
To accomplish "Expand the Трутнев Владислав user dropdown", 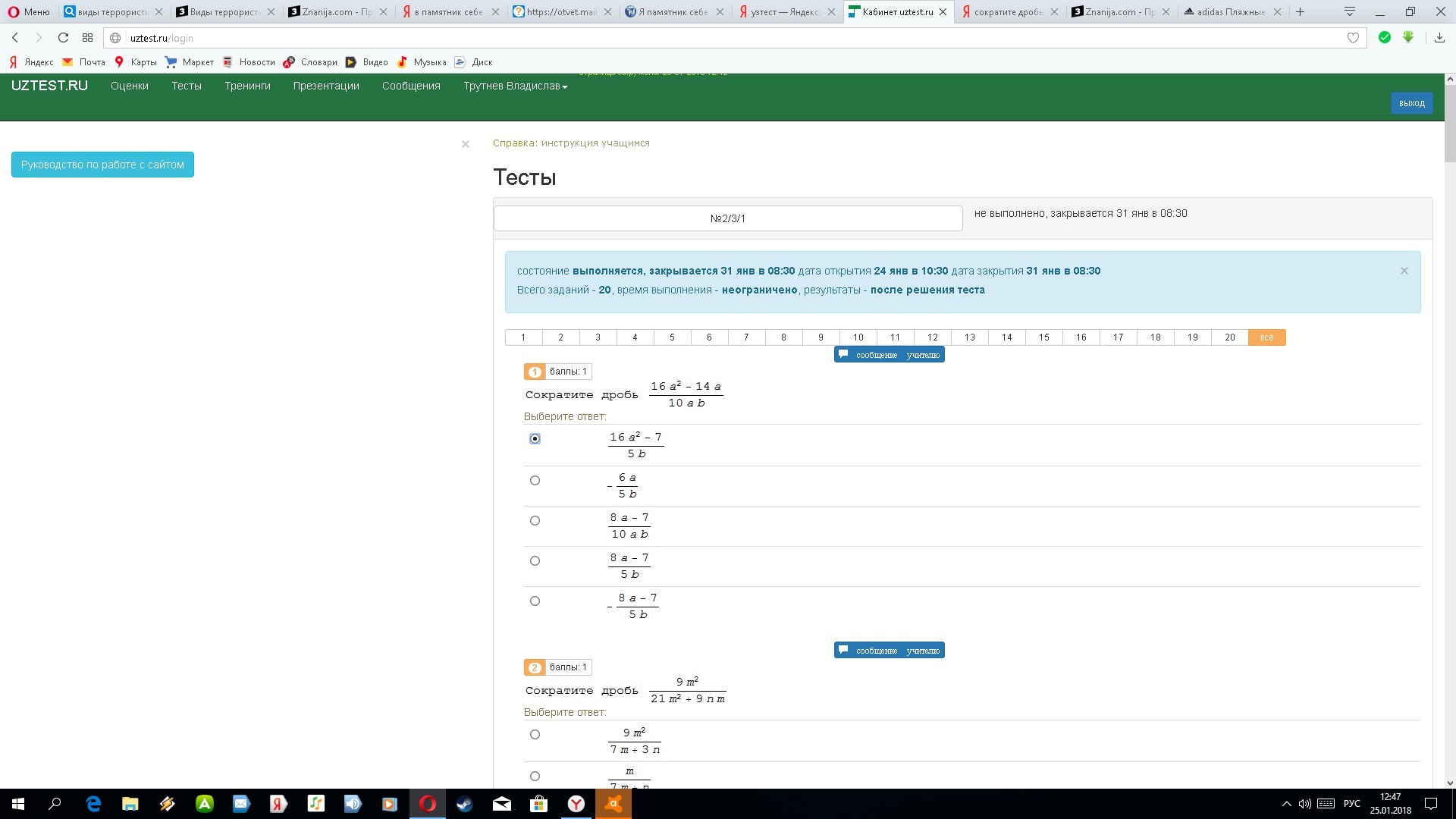I will point(516,86).
